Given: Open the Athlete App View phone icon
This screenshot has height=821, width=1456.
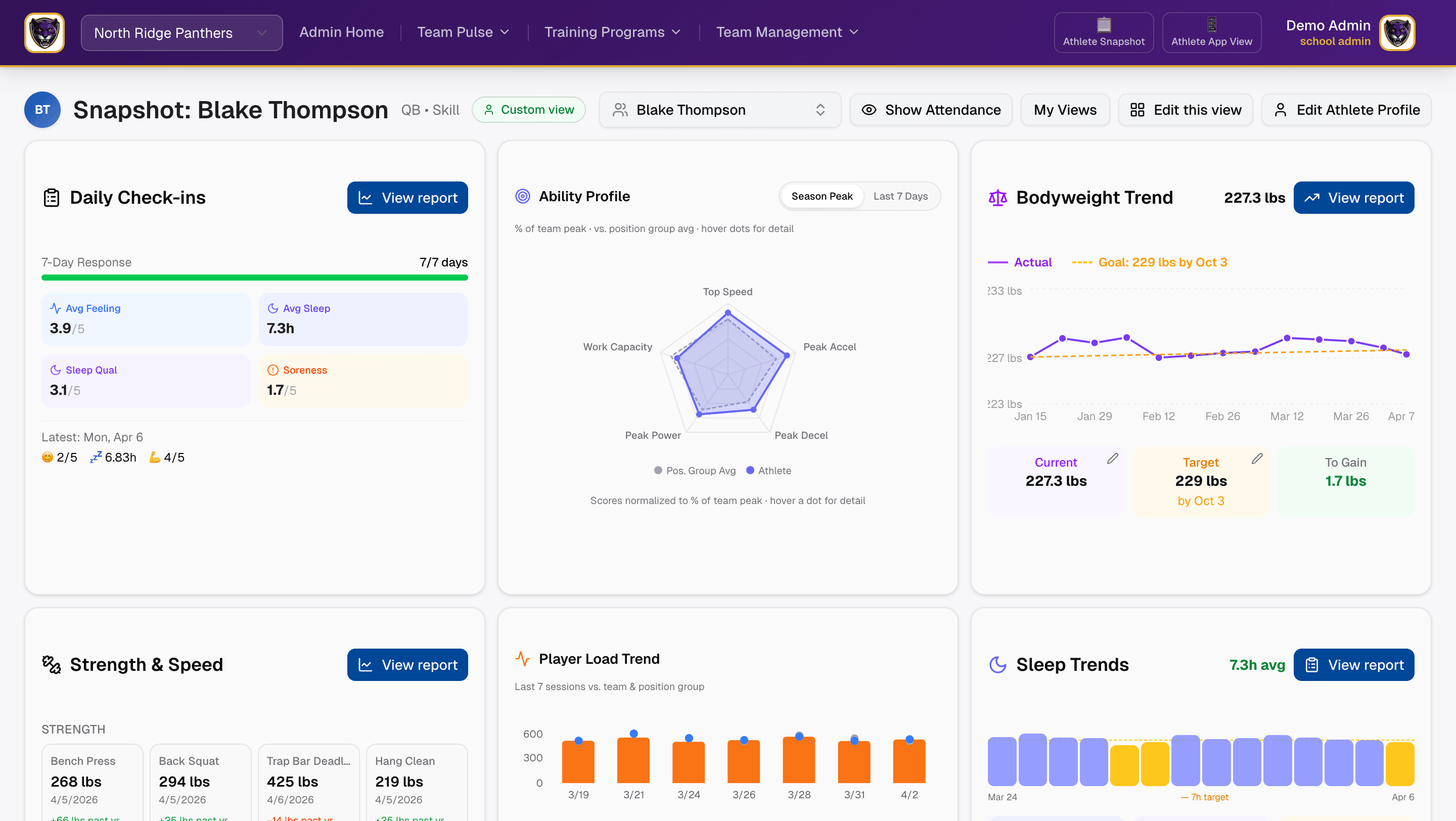Looking at the screenshot, I should (1211, 25).
